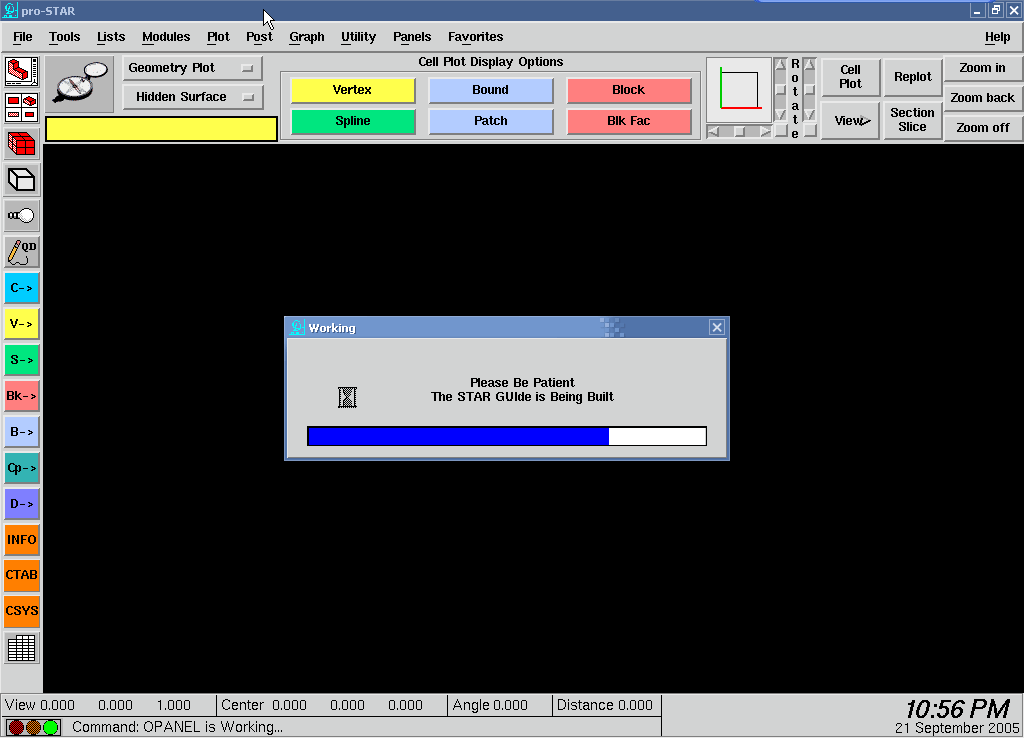Open the purple D-> tool button

click(22, 504)
